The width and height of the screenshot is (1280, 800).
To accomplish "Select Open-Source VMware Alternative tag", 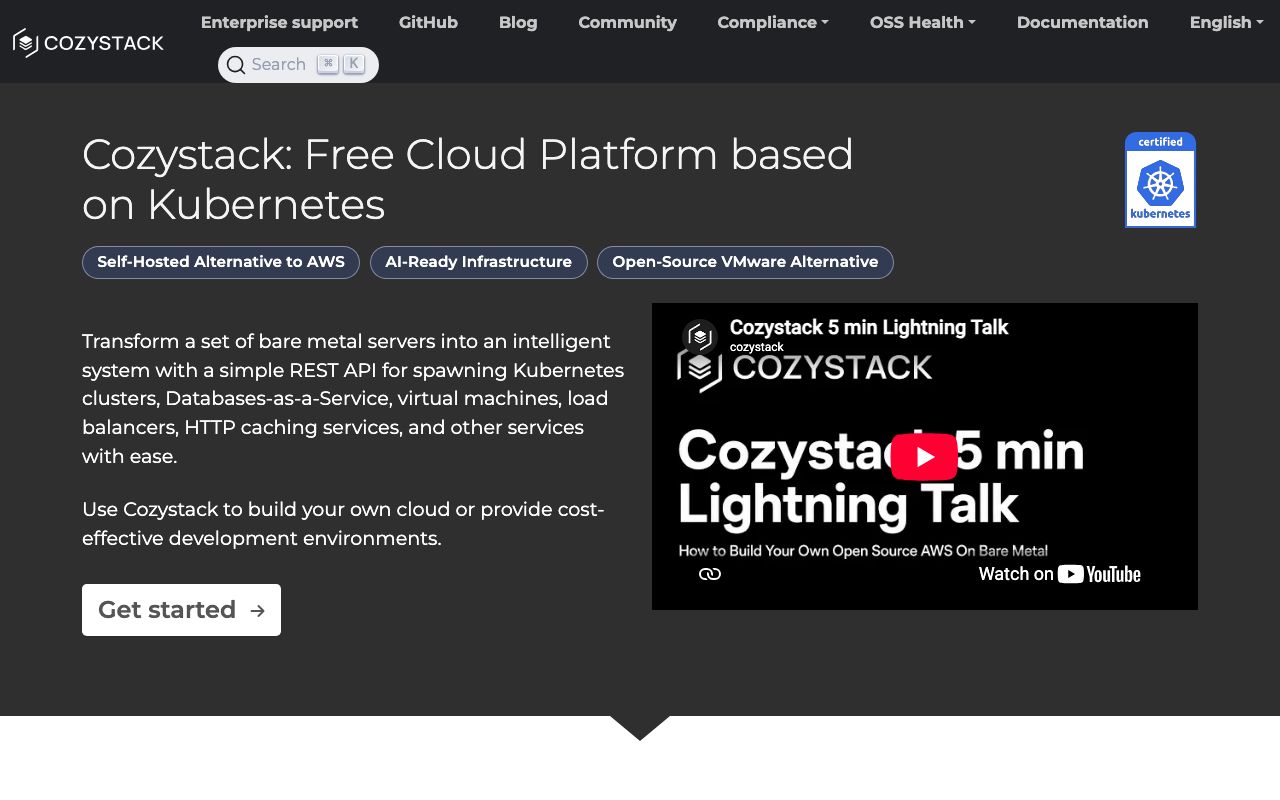I will click(x=745, y=262).
